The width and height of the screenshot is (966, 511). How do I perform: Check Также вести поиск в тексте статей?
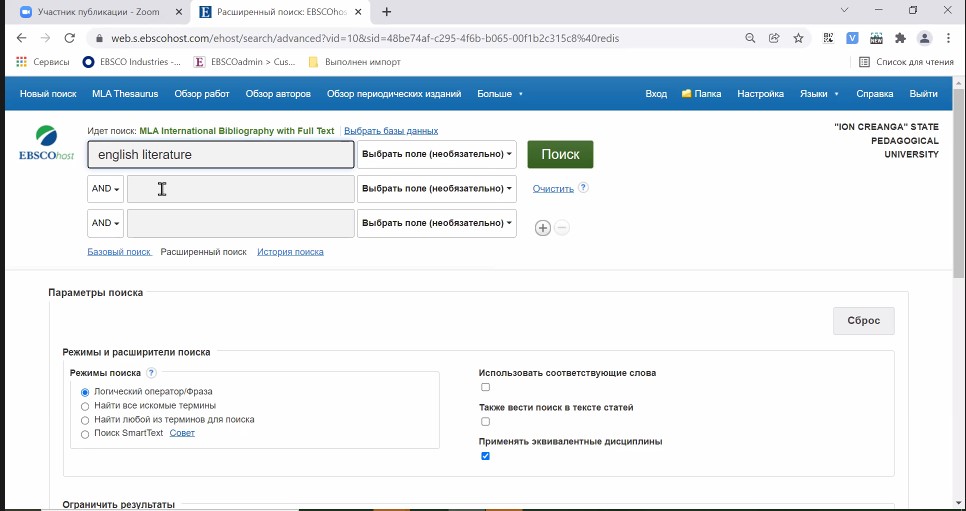coord(485,422)
